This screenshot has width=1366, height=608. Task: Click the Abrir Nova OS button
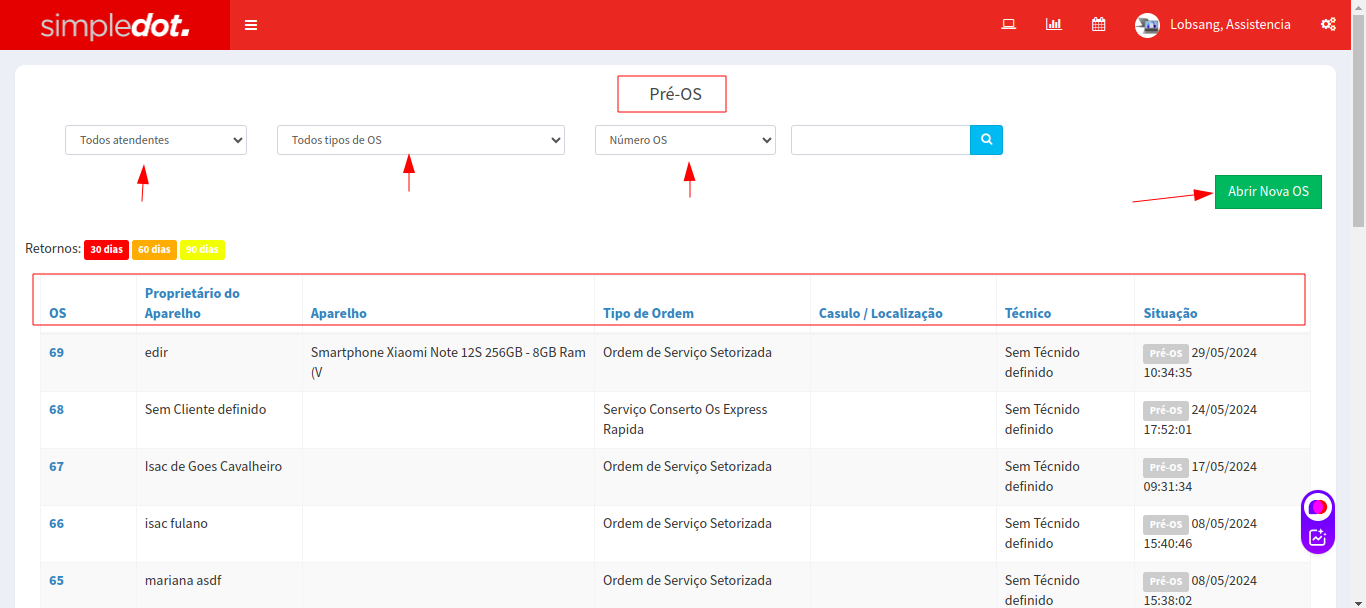[x=1268, y=191]
